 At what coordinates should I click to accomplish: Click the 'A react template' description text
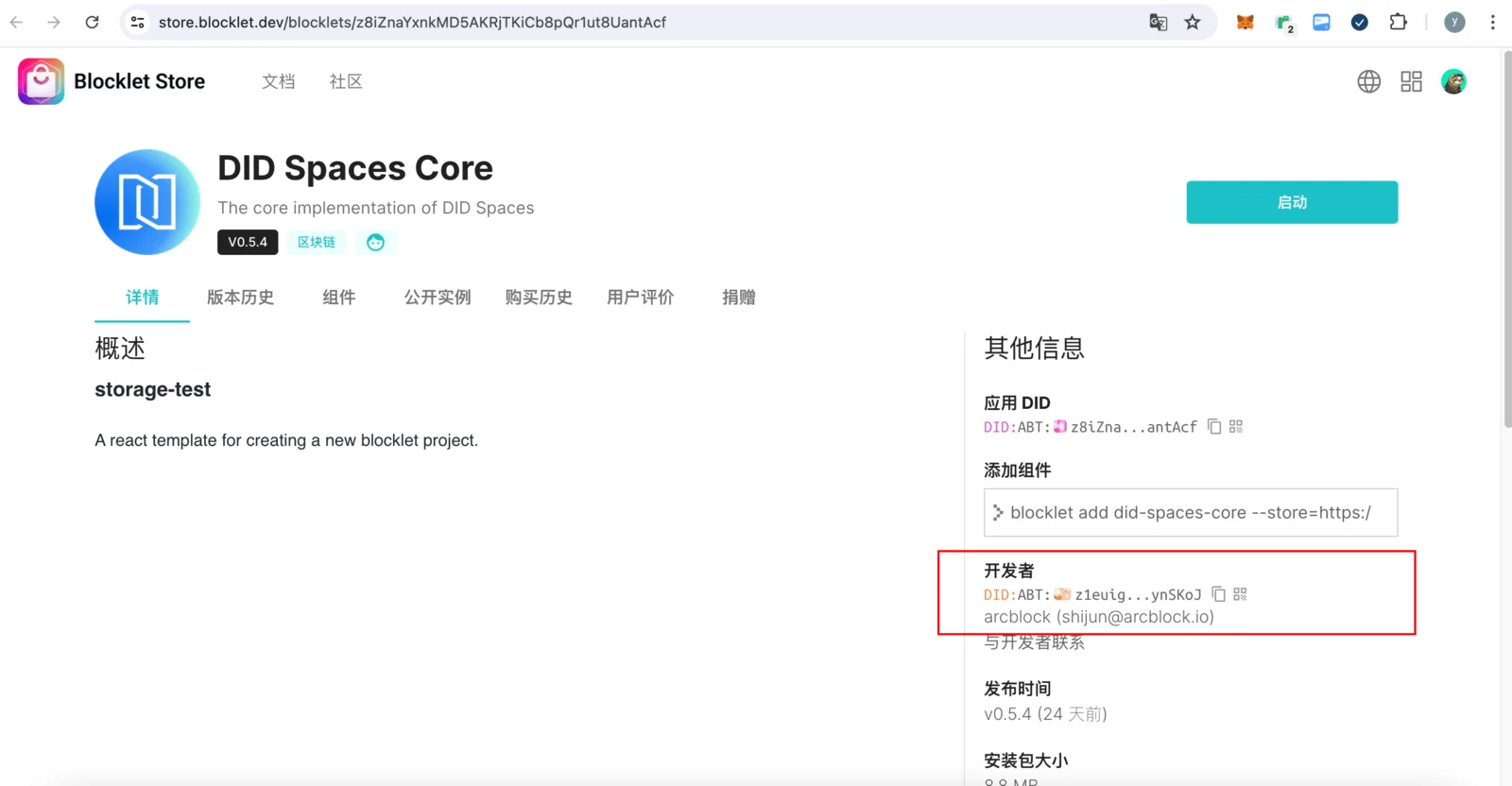click(286, 440)
